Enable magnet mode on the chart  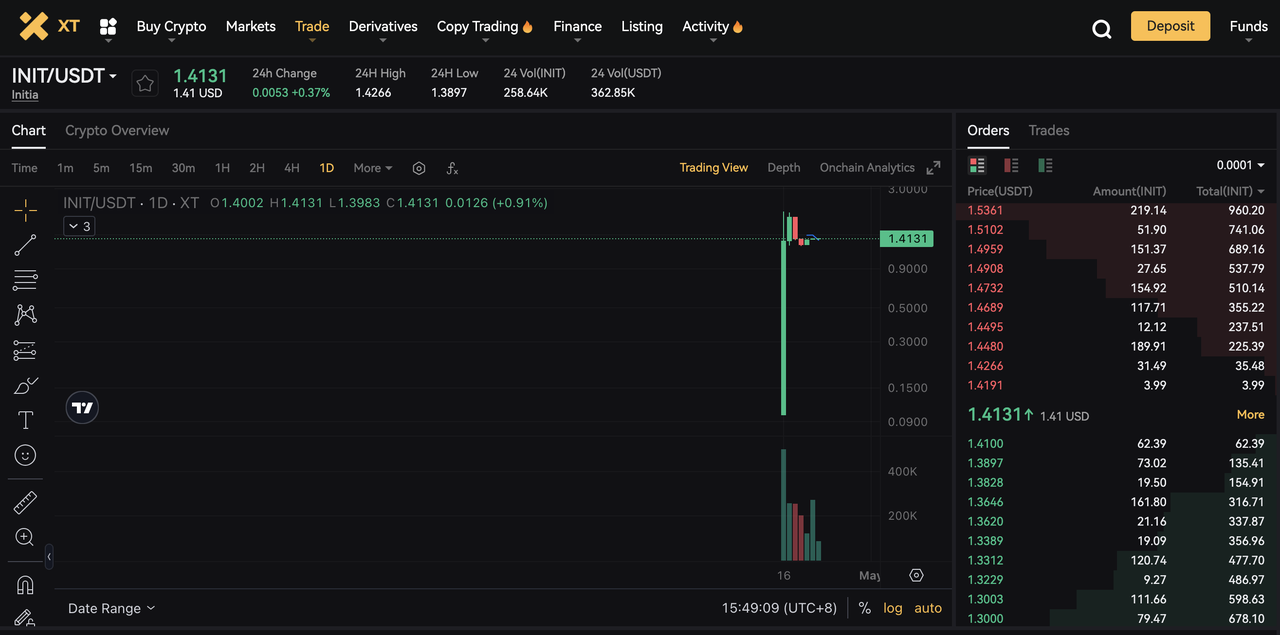[24, 584]
